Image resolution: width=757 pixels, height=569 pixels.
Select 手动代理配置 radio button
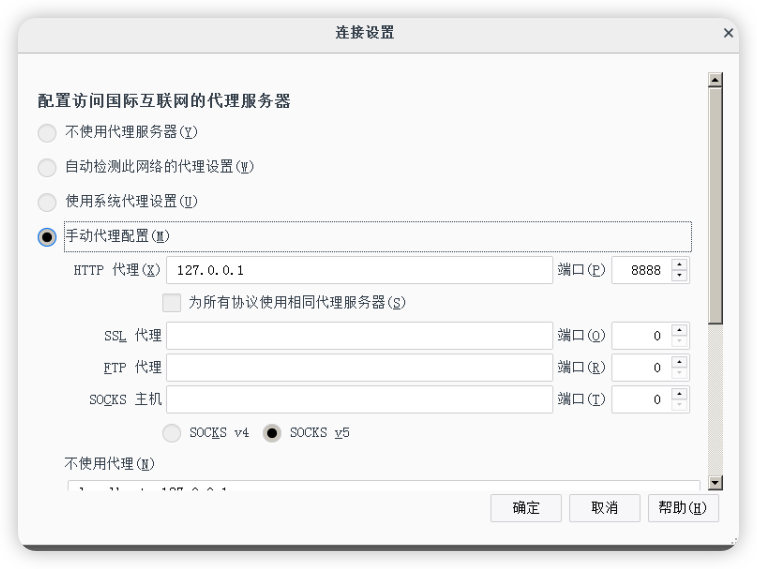[47, 237]
